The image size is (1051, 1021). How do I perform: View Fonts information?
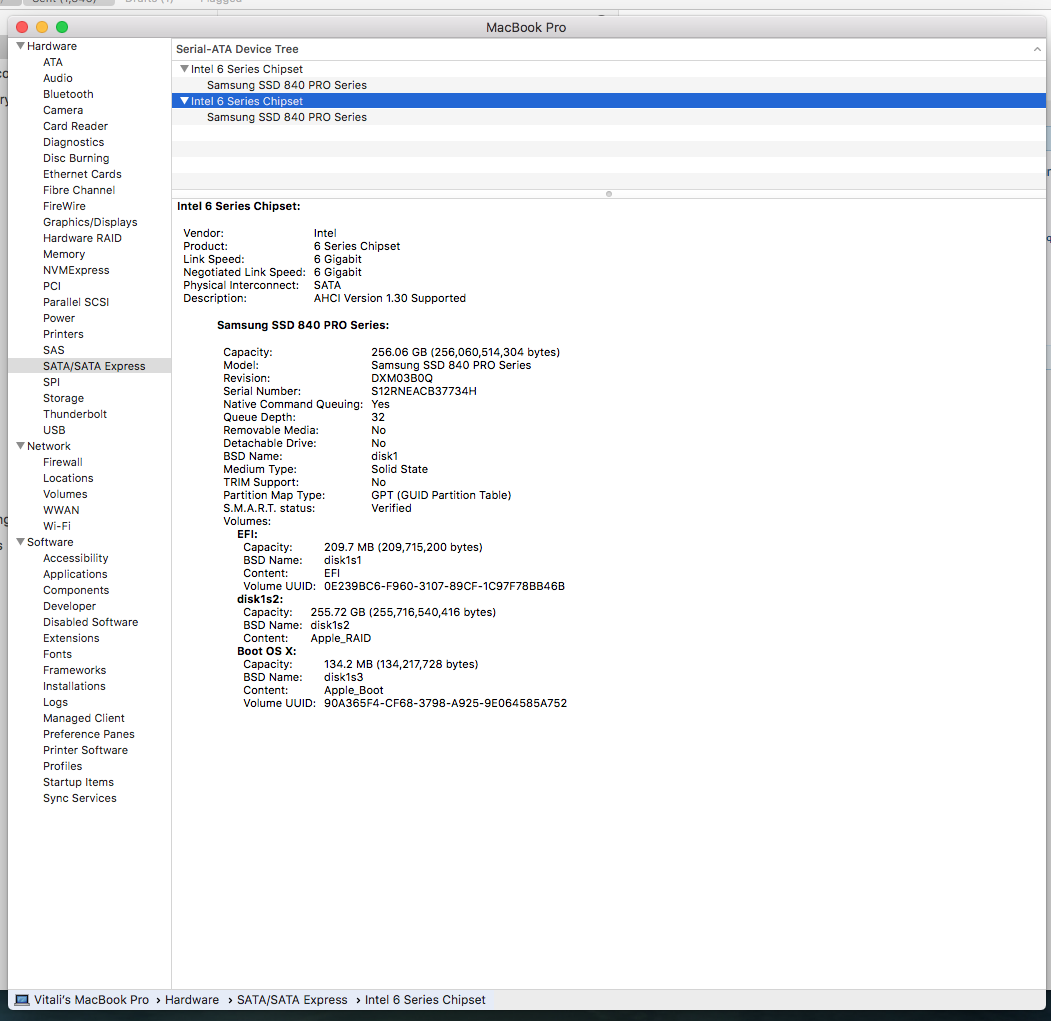pos(57,654)
